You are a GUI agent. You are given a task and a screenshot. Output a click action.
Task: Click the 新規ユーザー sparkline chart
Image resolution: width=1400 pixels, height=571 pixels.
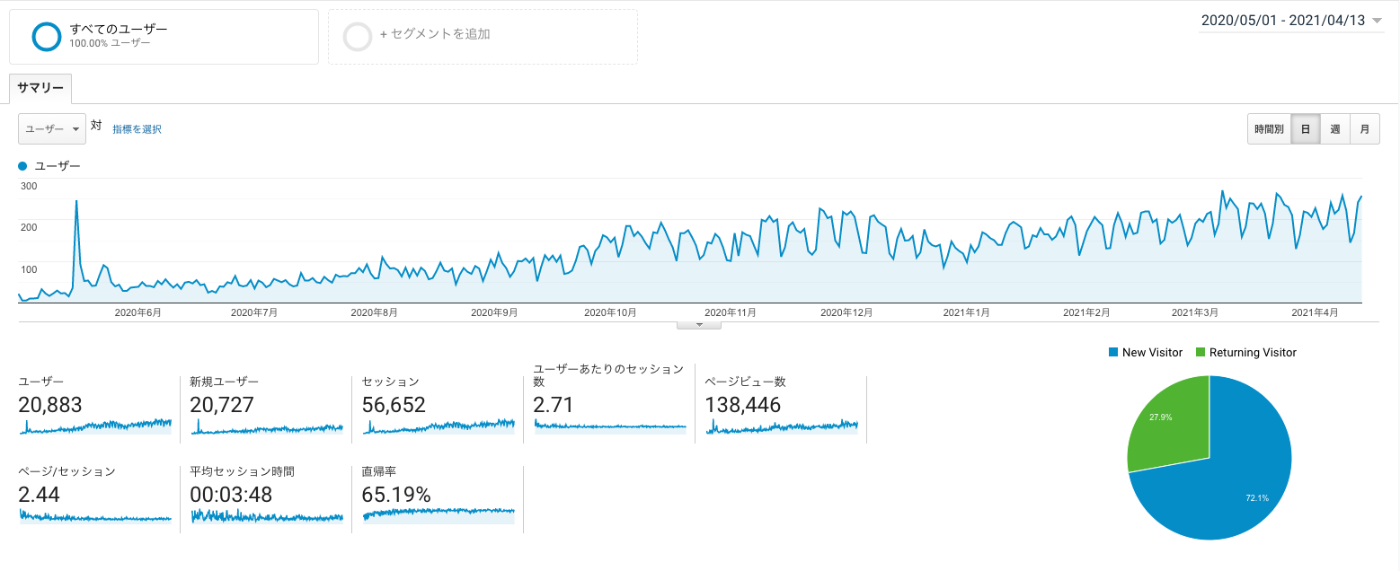point(267,427)
